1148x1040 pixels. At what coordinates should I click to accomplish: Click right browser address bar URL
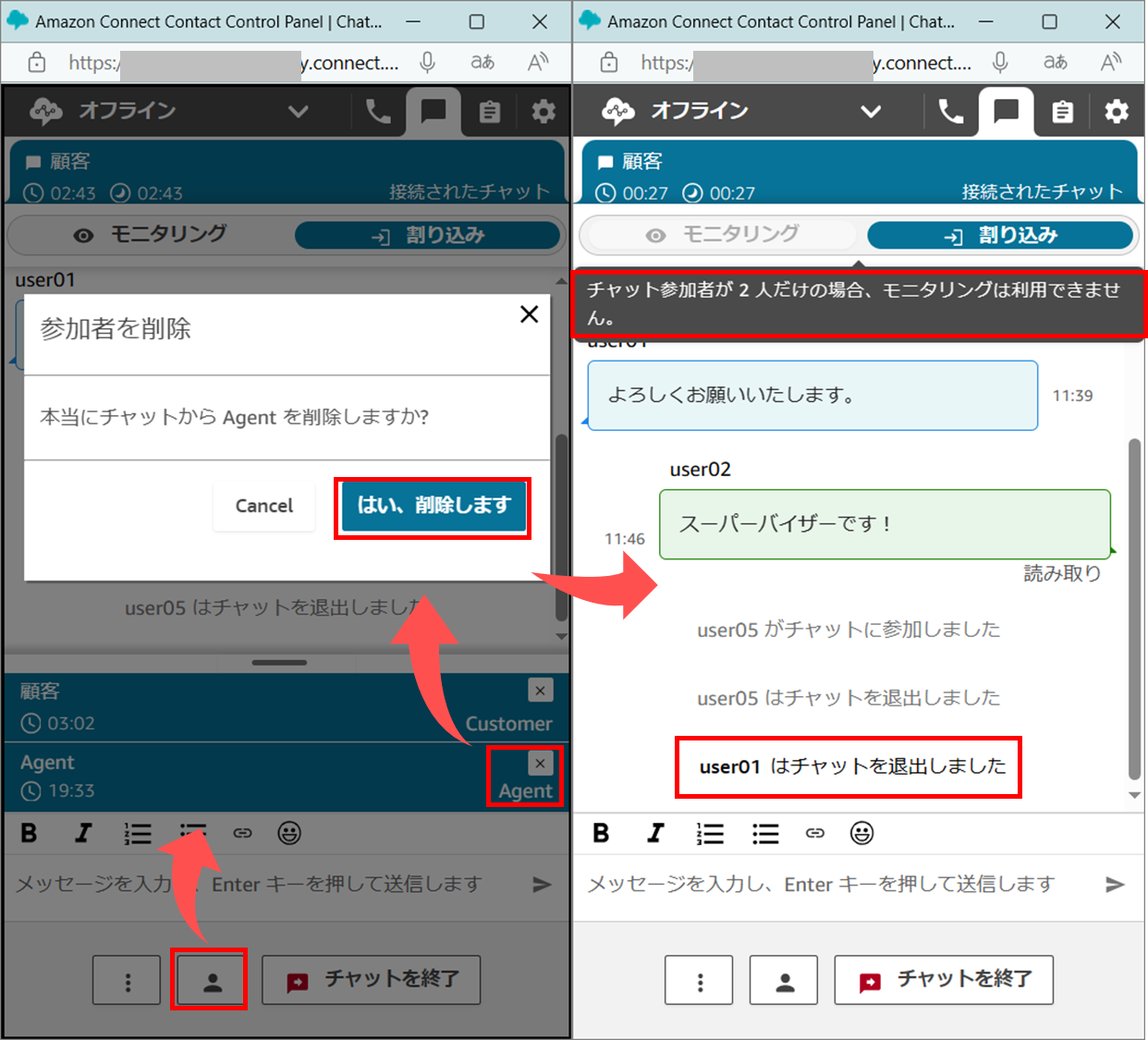[806, 63]
